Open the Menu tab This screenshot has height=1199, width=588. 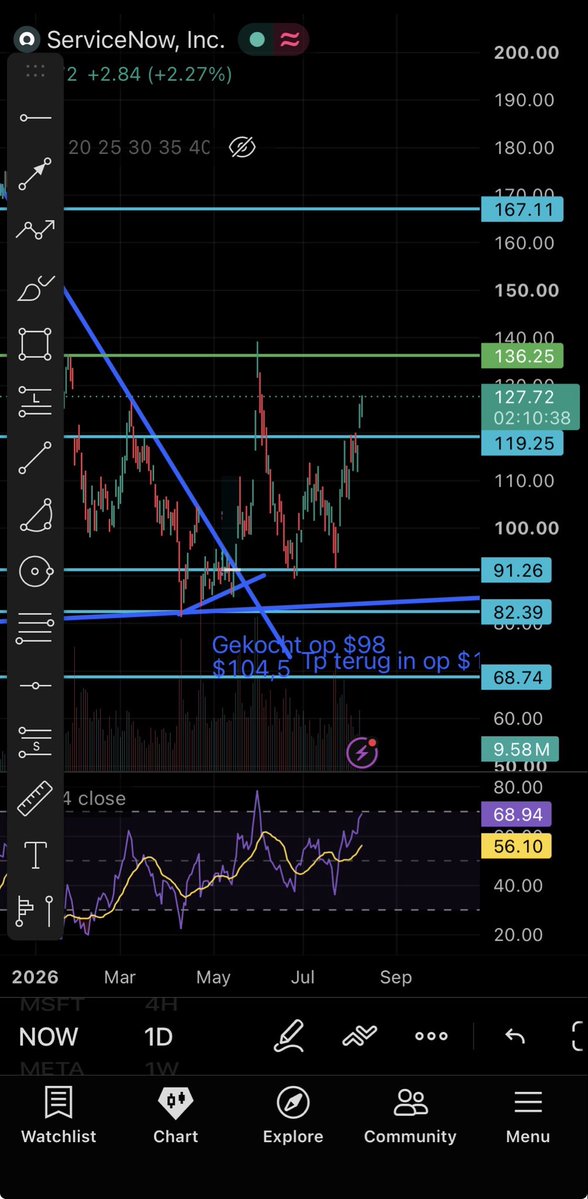pyautogui.click(x=528, y=1116)
